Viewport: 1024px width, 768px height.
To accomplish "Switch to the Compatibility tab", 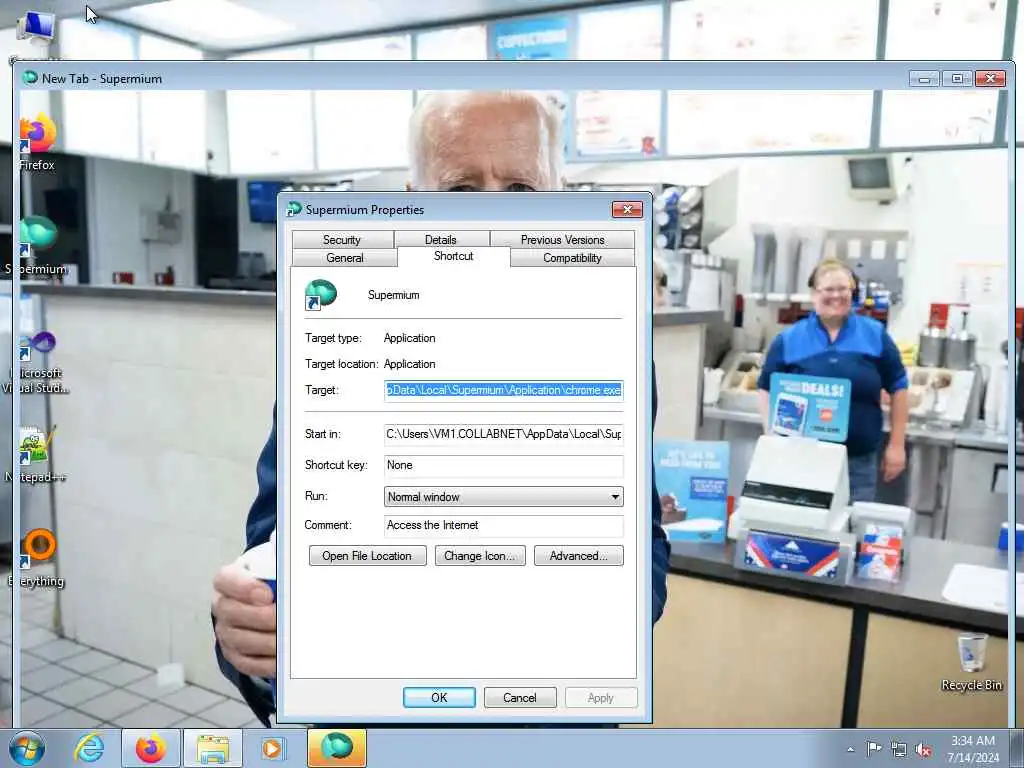I will click(x=572, y=257).
